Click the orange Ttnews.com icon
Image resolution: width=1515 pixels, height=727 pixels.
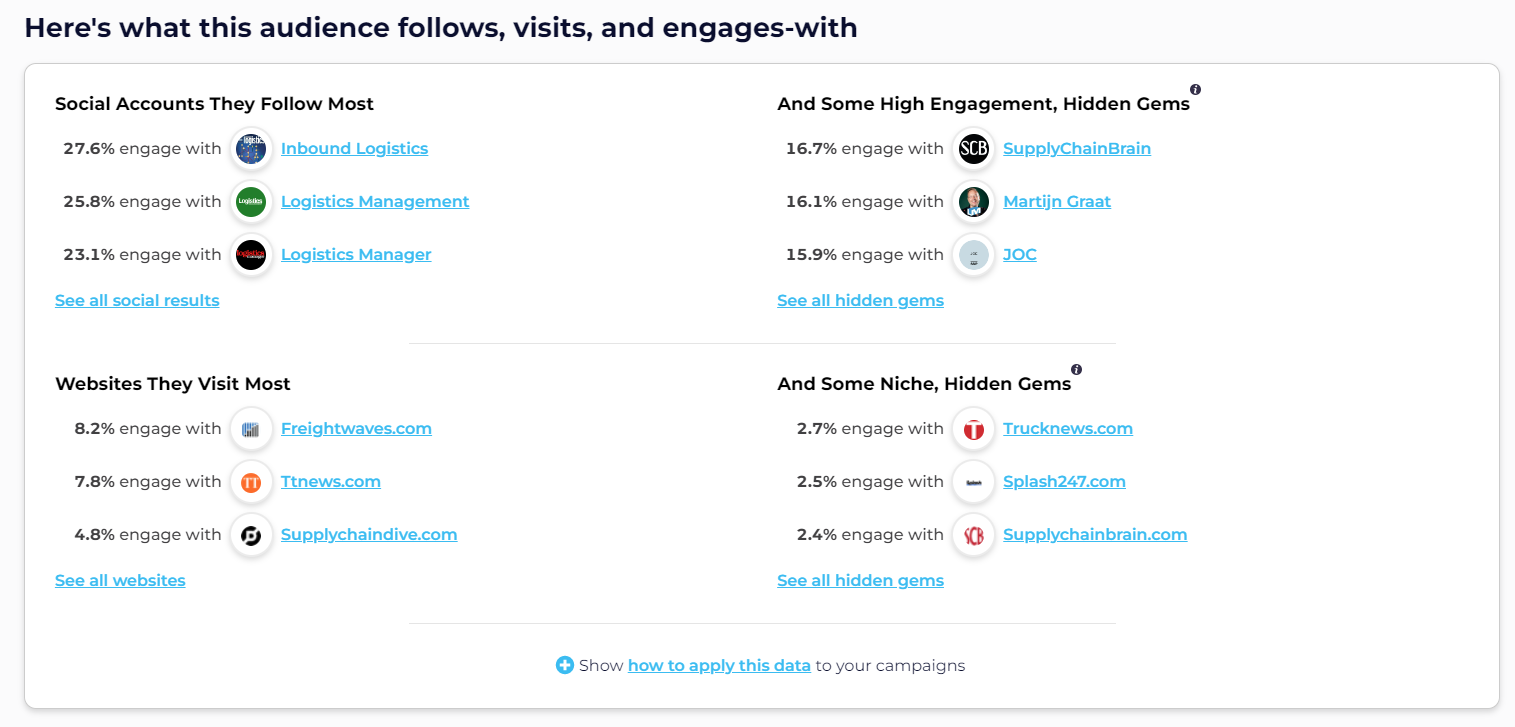pyautogui.click(x=251, y=482)
